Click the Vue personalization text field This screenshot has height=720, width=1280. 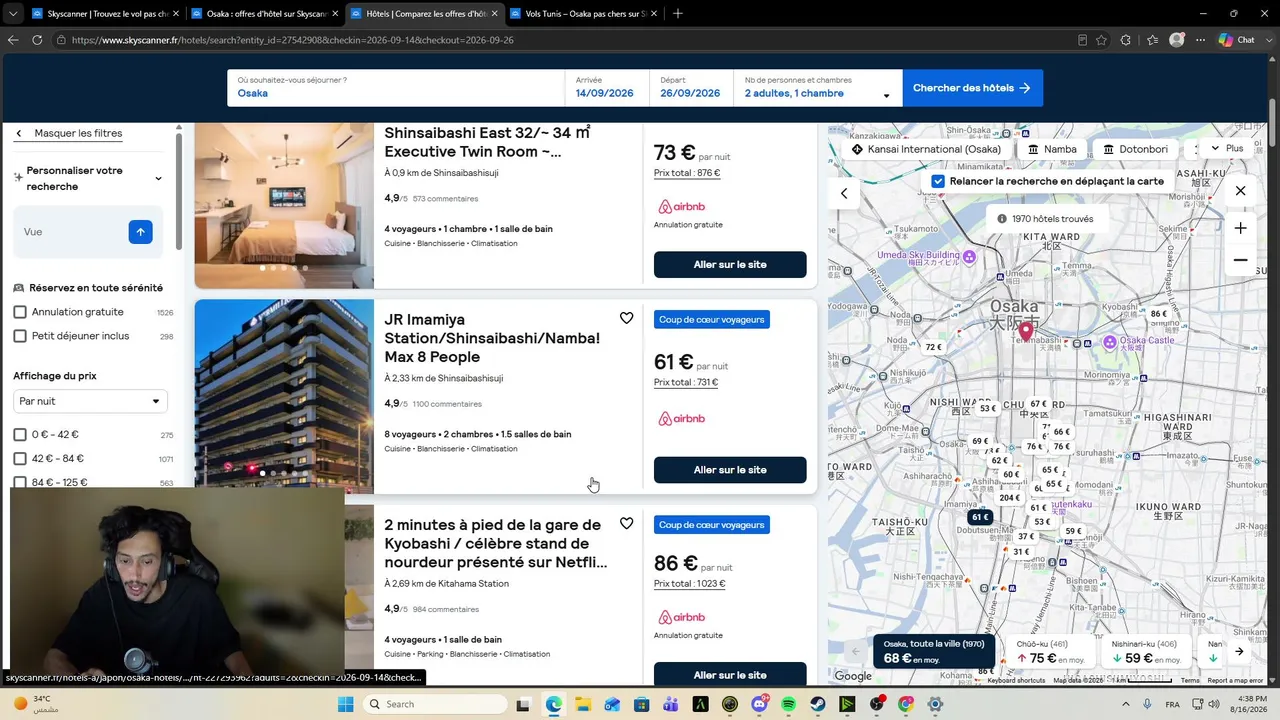point(72,231)
